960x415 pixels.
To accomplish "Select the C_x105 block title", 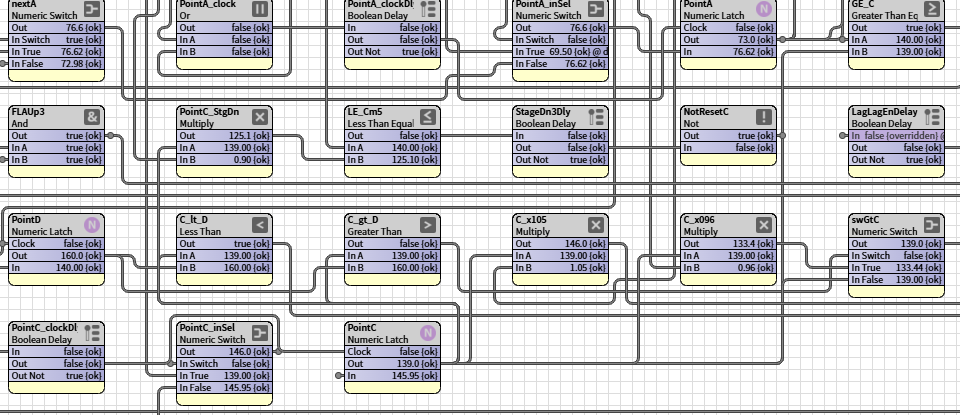I will 531,220.
